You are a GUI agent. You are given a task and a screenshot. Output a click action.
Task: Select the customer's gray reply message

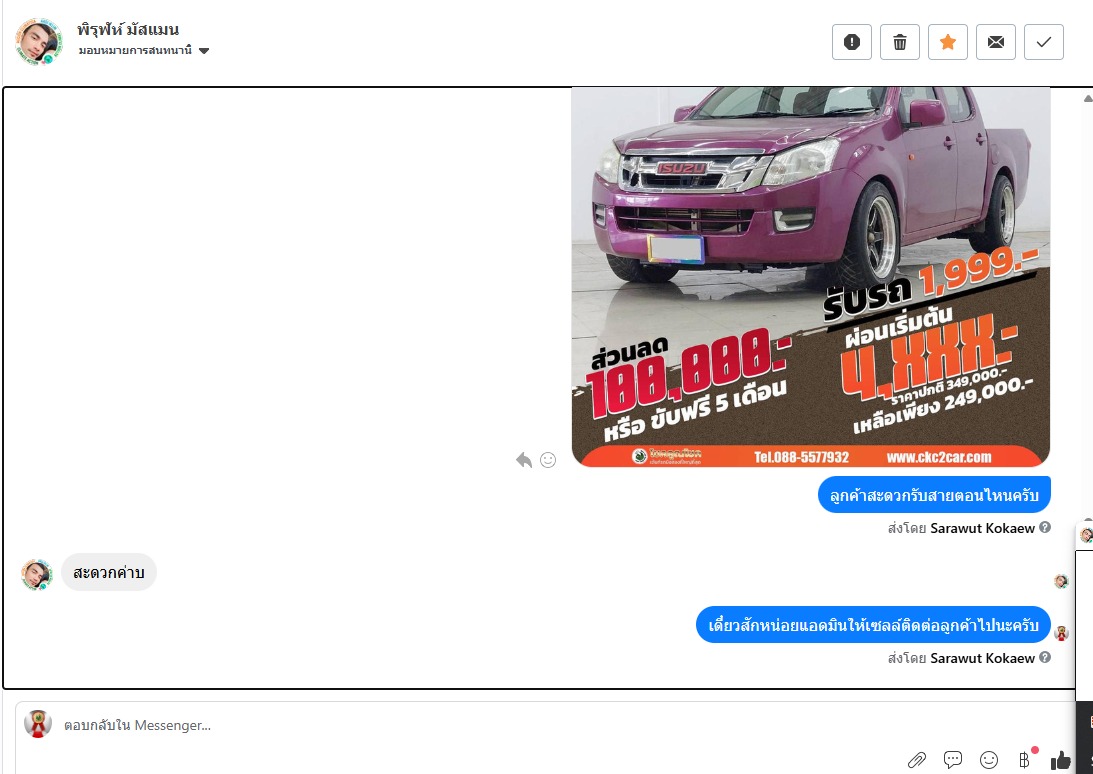pos(109,572)
